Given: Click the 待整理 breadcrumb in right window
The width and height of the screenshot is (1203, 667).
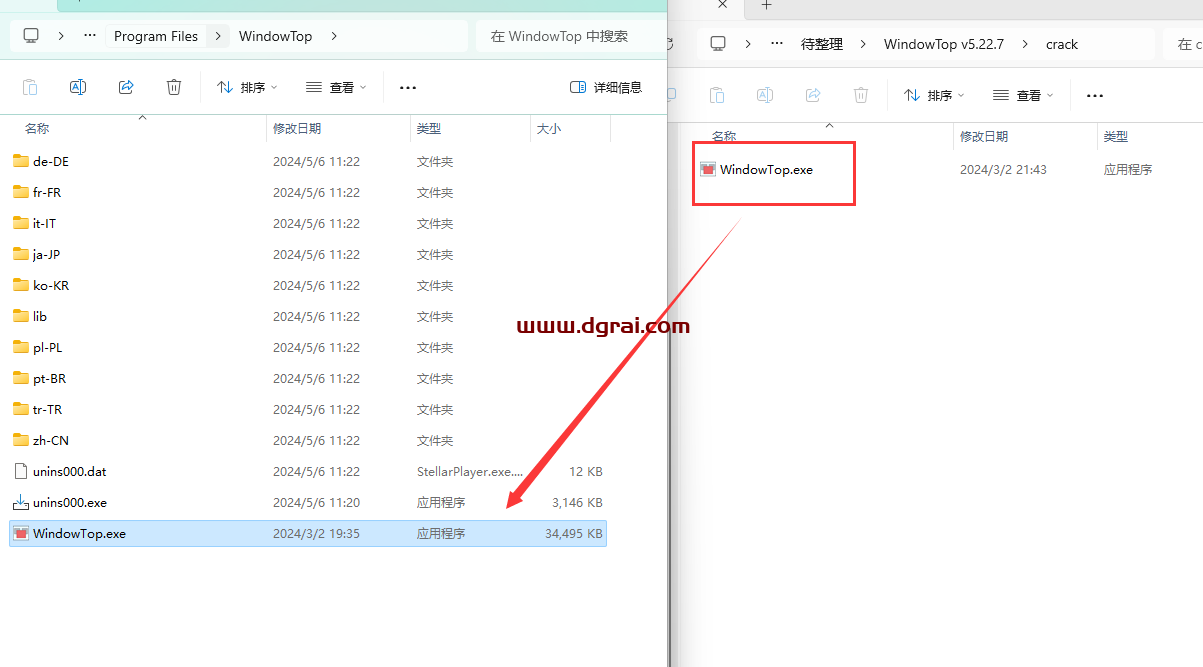Looking at the screenshot, I should [x=822, y=44].
